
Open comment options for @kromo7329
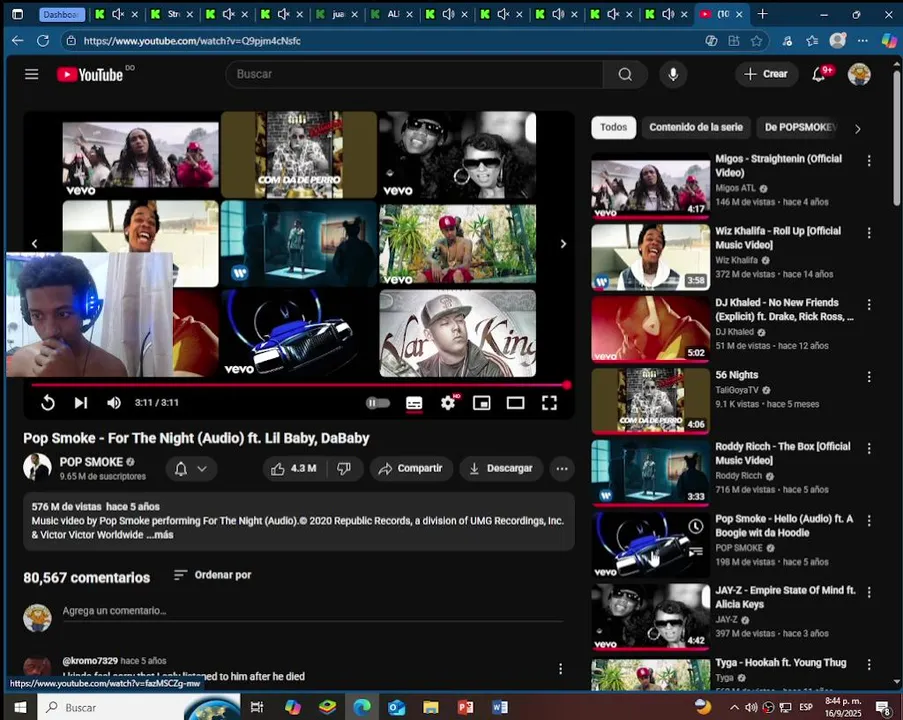560,669
